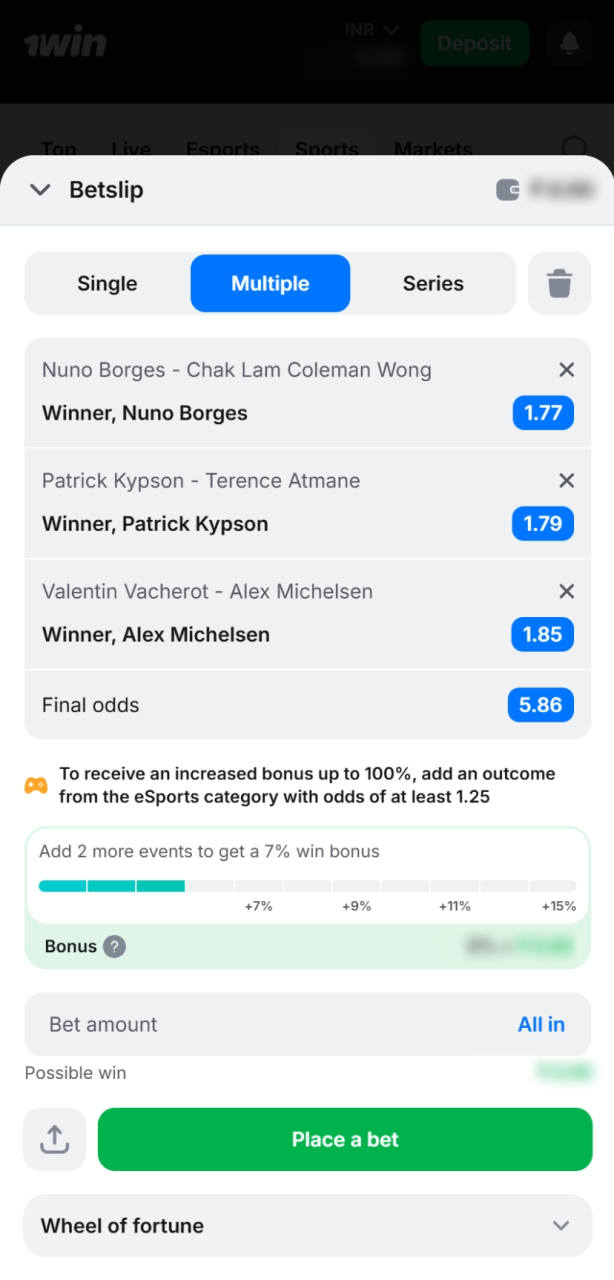Remove the Alex Michelsen selection
The image size is (614, 1280).
[x=566, y=592]
